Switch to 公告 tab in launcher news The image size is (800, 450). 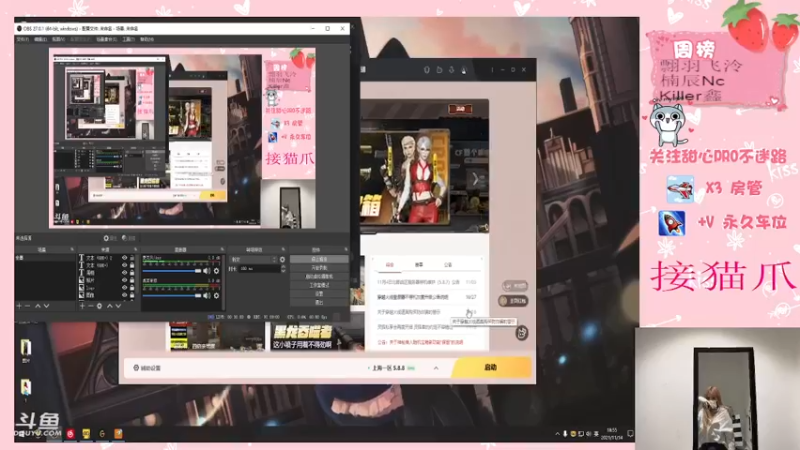pyautogui.click(x=448, y=265)
